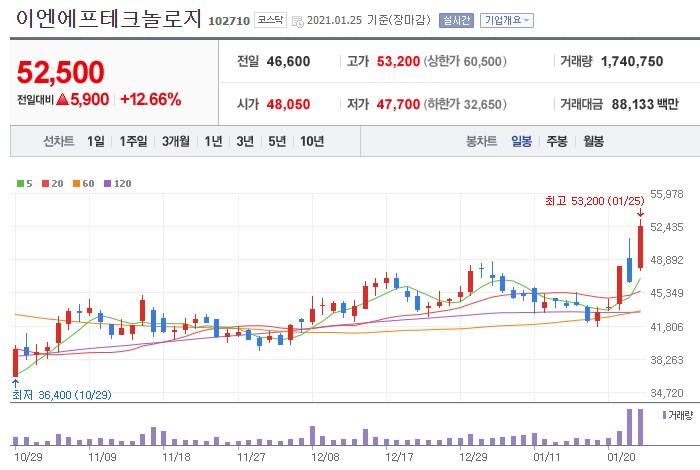The height and width of the screenshot is (470, 700).
Task: Select the 10년 line chart tab
Action: (x=312, y=141)
